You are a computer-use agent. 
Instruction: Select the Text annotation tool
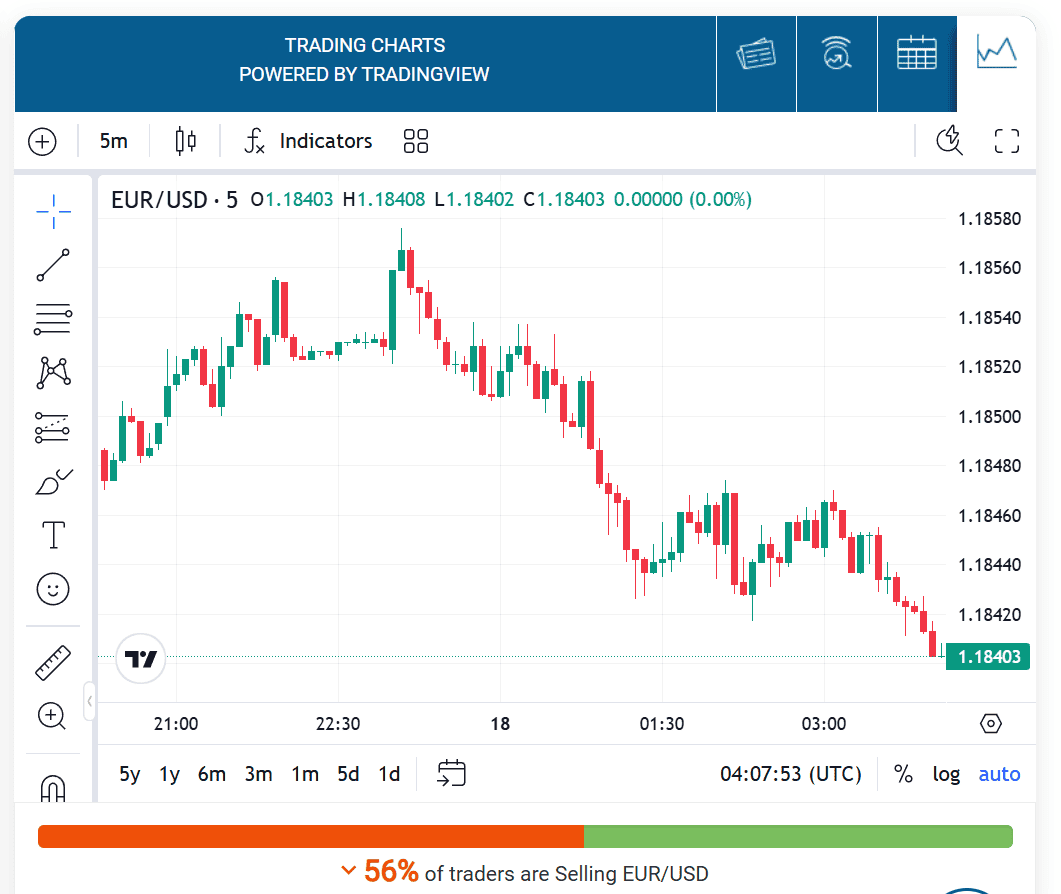click(52, 535)
